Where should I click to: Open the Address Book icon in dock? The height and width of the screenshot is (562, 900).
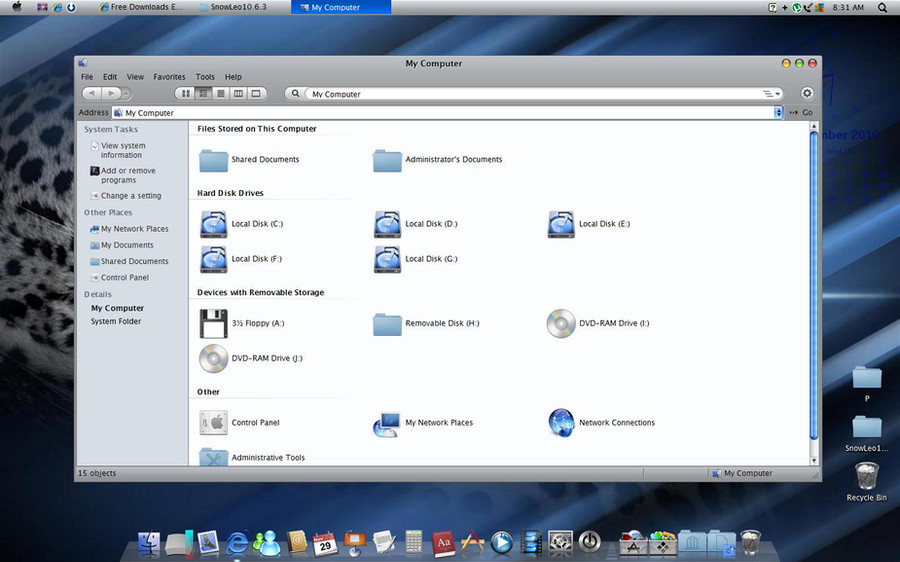tap(296, 542)
